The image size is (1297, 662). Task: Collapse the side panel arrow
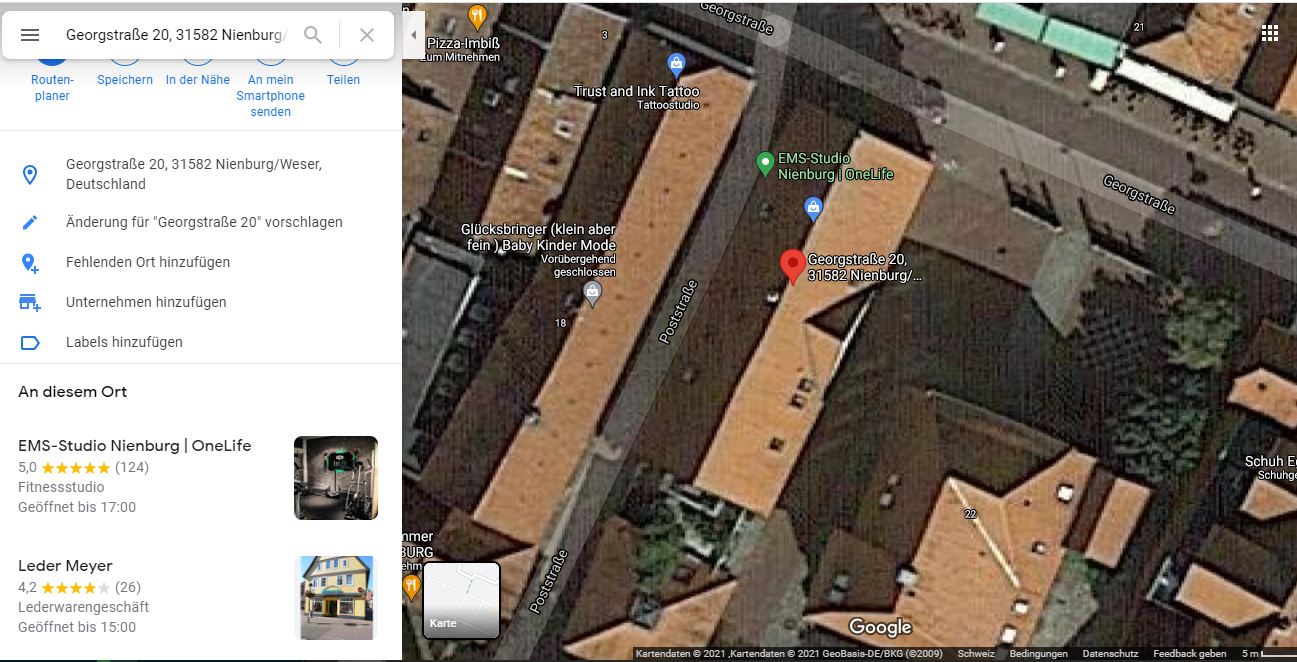point(414,35)
